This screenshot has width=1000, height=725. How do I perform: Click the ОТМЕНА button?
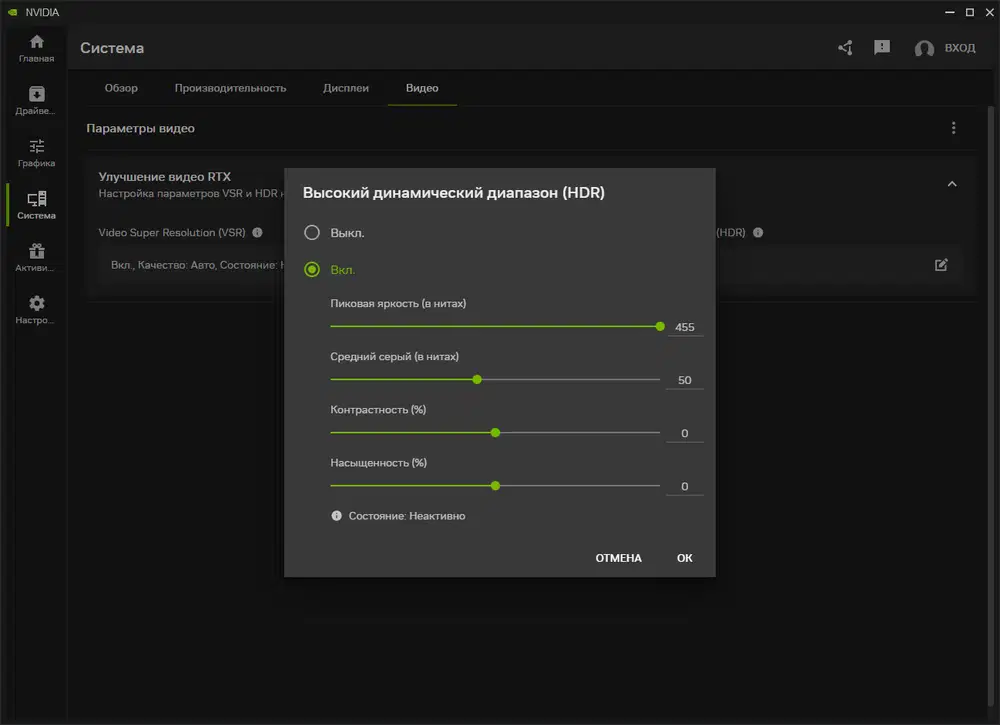click(x=618, y=558)
